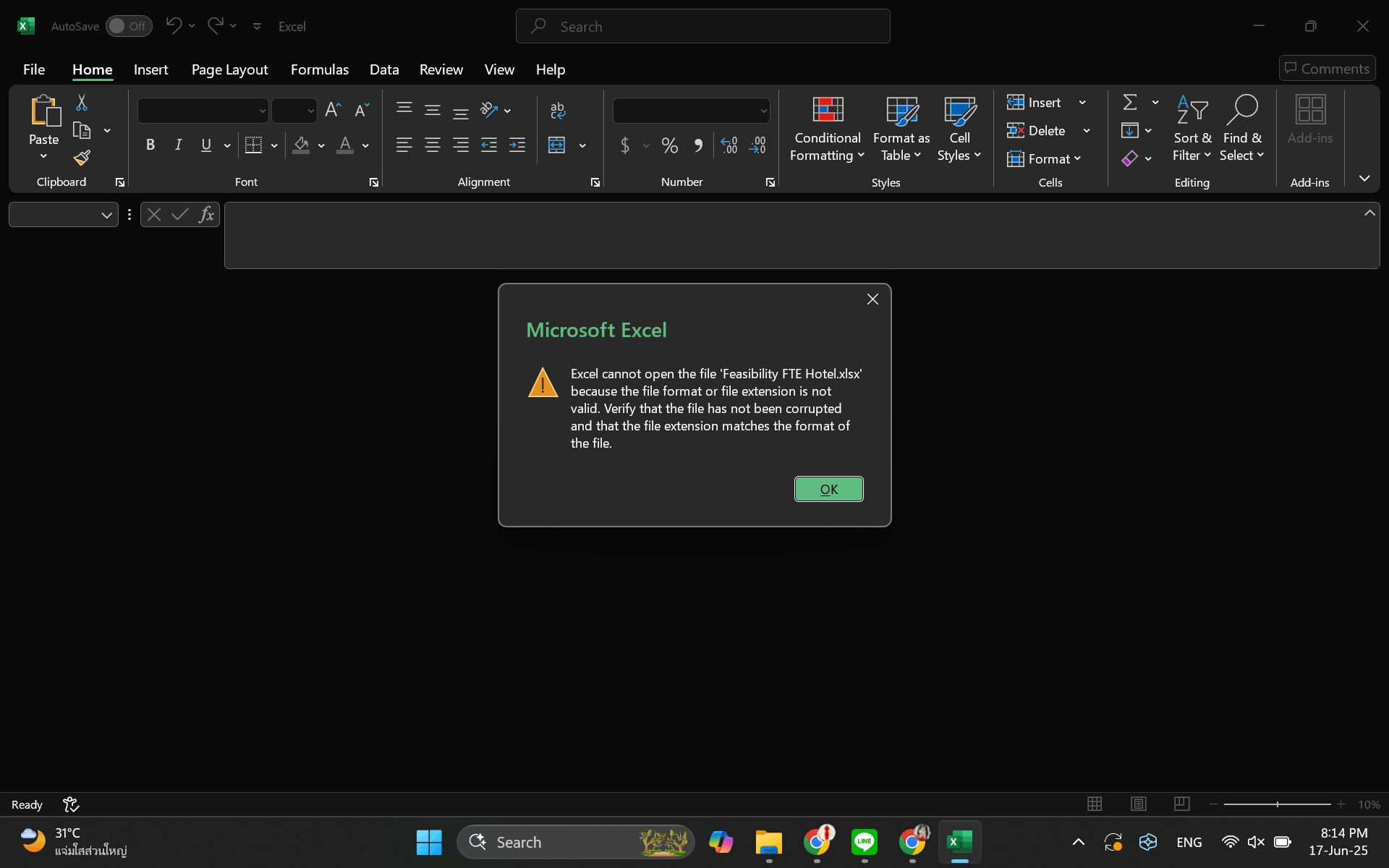Expand the Number Format combo box

click(x=763, y=111)
